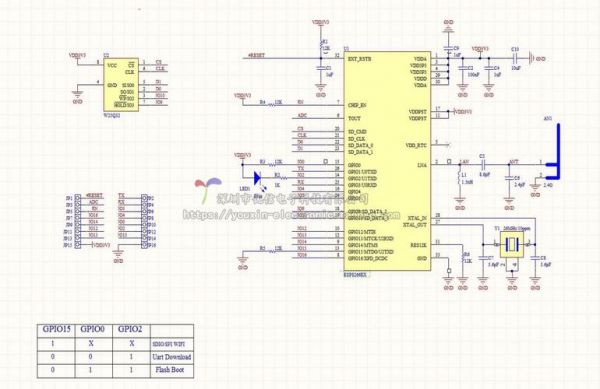Click the C1 capacitor below reset line
Viewport: 600px width, 389px height.
click(321, 68)
